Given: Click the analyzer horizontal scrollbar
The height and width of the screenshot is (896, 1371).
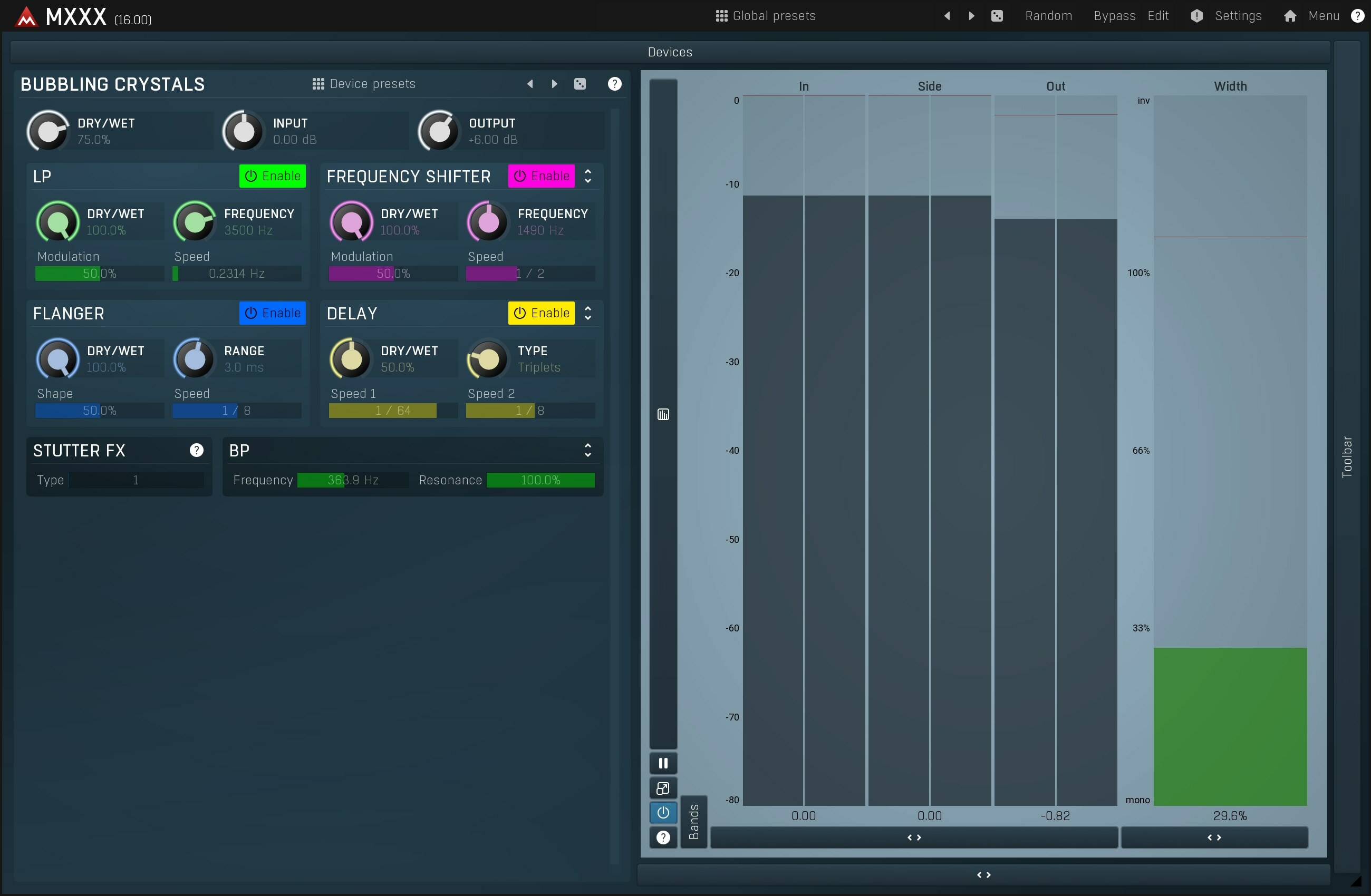Looking at the screenshot, I should 913,838.
